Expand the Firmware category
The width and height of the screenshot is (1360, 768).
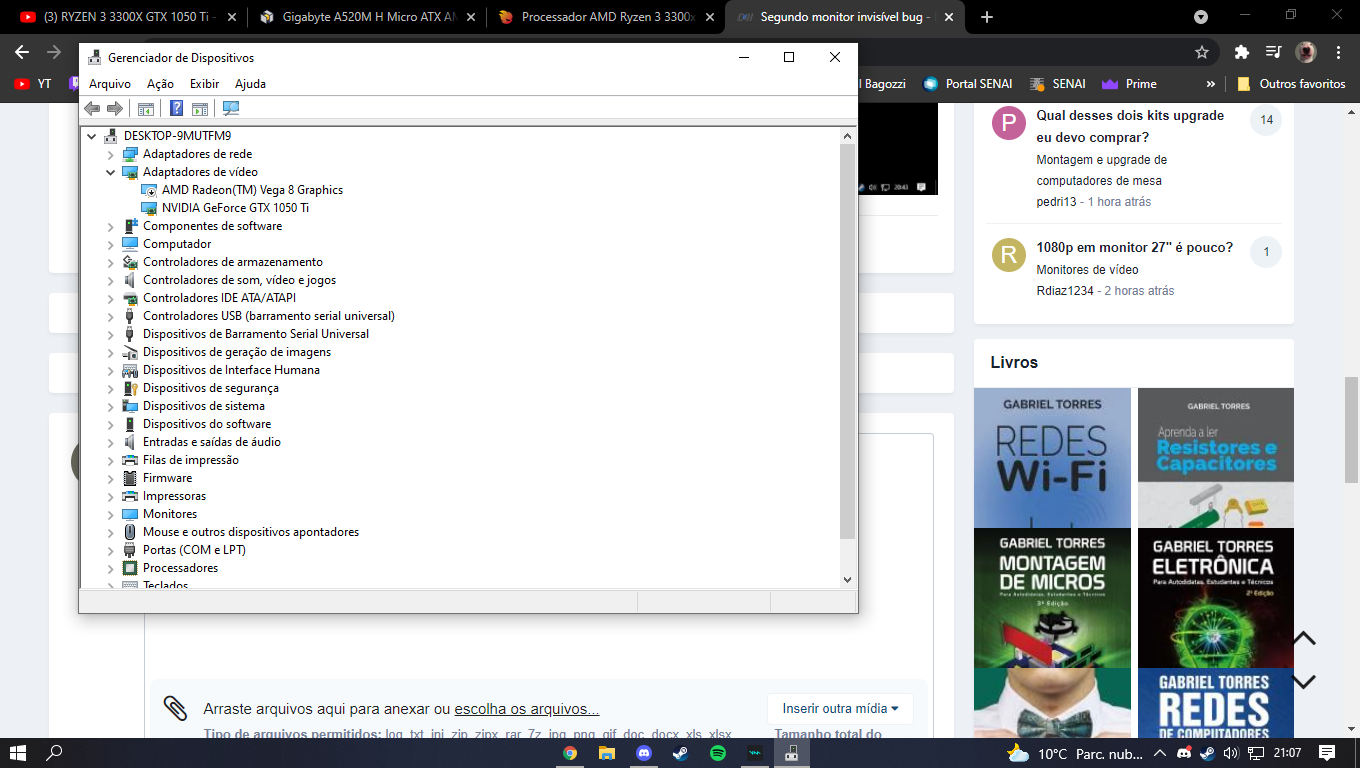coord(111,478)
